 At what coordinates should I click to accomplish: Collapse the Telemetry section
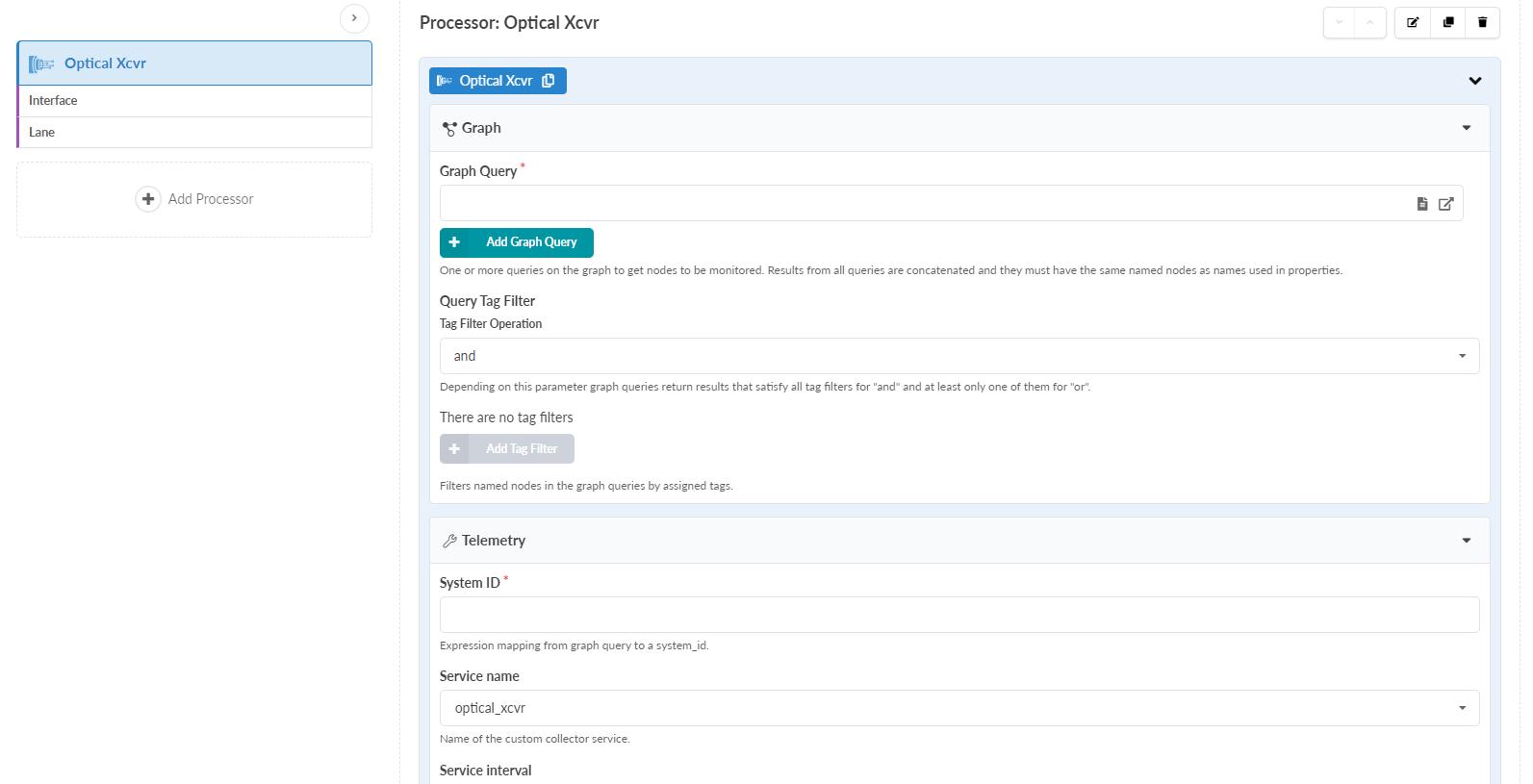(1467, 541)
